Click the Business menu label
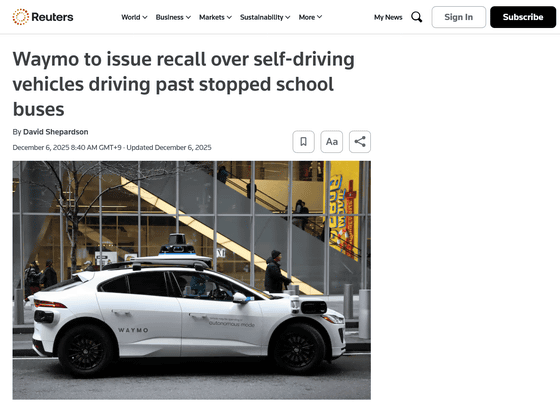The height and width of the screenshot is (403, 560). pyautogui.click(x=169, y=17)
